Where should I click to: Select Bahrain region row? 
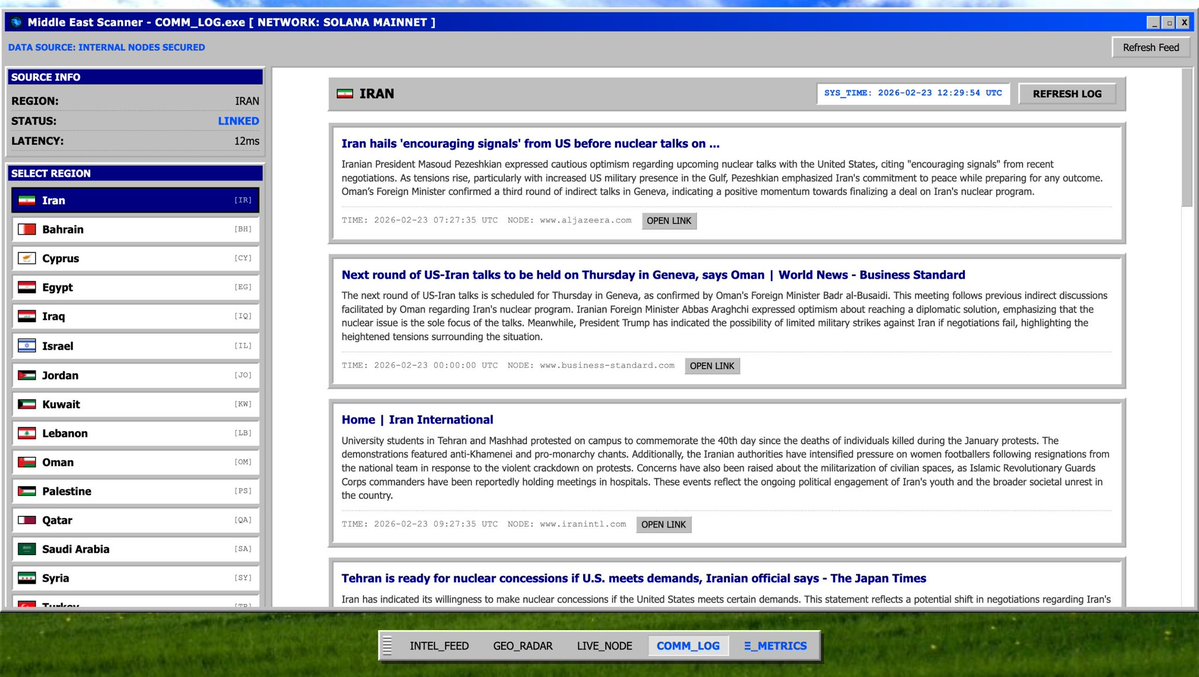[x=135, y=229]
